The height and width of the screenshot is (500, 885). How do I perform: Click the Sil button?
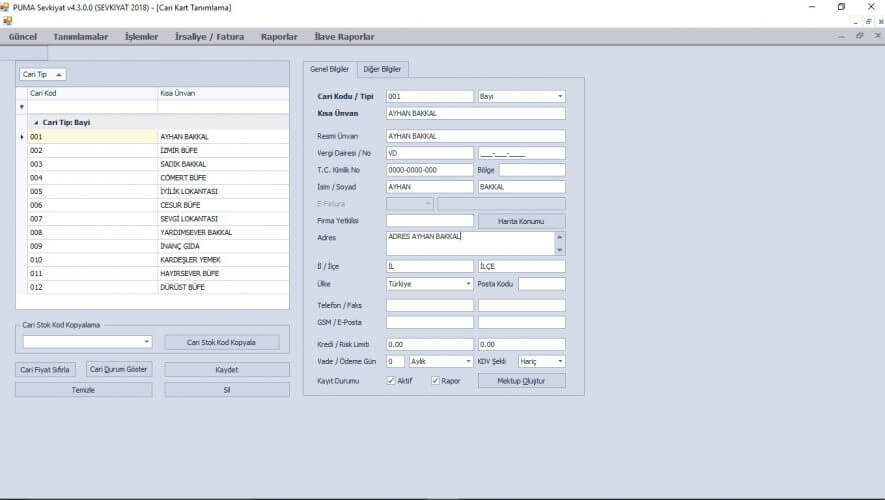[227, 390]
